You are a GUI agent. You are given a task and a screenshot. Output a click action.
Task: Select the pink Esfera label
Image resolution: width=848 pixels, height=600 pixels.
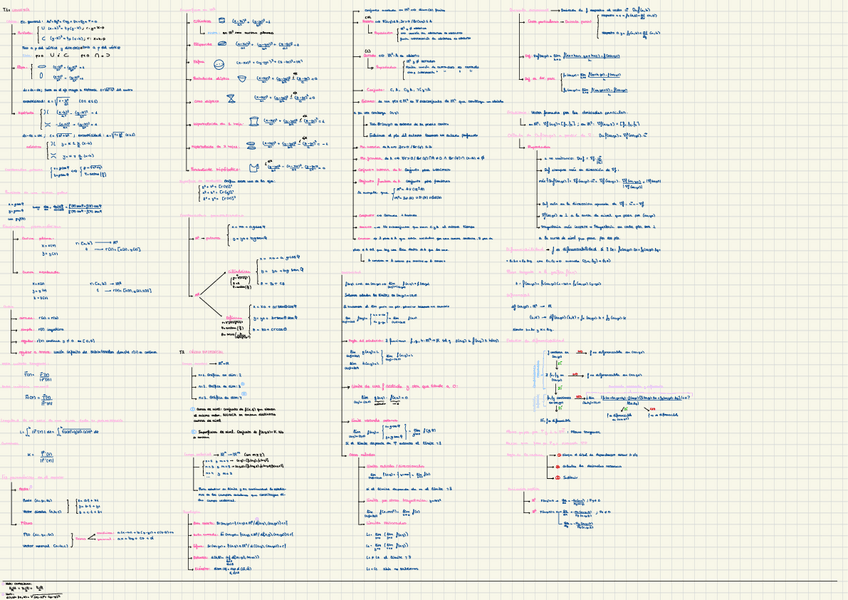tap(196, 60)
